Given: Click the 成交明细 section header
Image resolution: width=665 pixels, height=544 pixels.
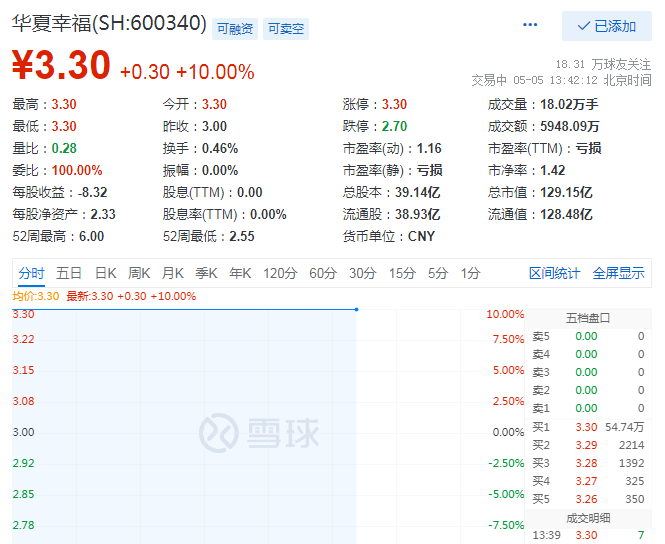Looking at the screenshot, I should [x=588, y=518].
